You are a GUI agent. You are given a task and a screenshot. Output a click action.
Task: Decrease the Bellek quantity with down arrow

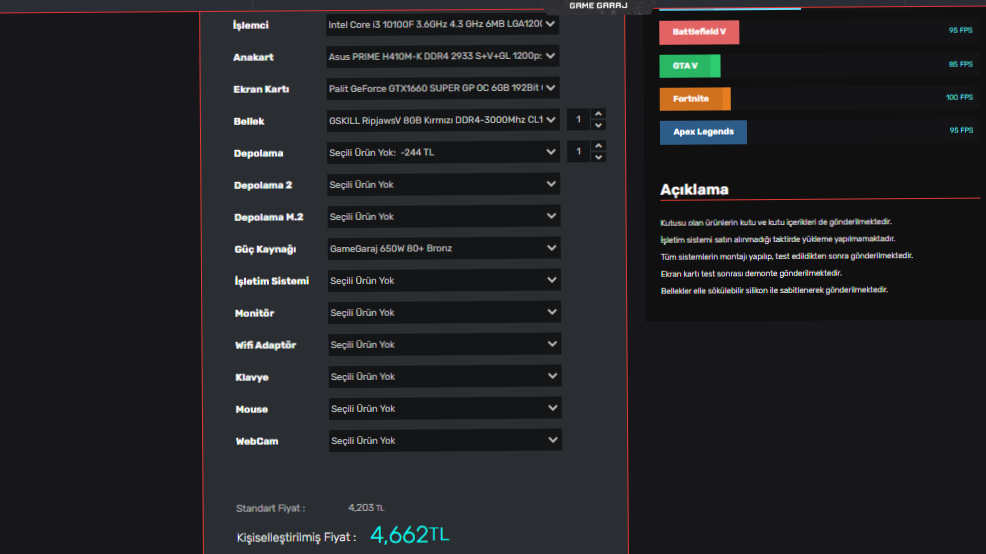pos(599,125)
